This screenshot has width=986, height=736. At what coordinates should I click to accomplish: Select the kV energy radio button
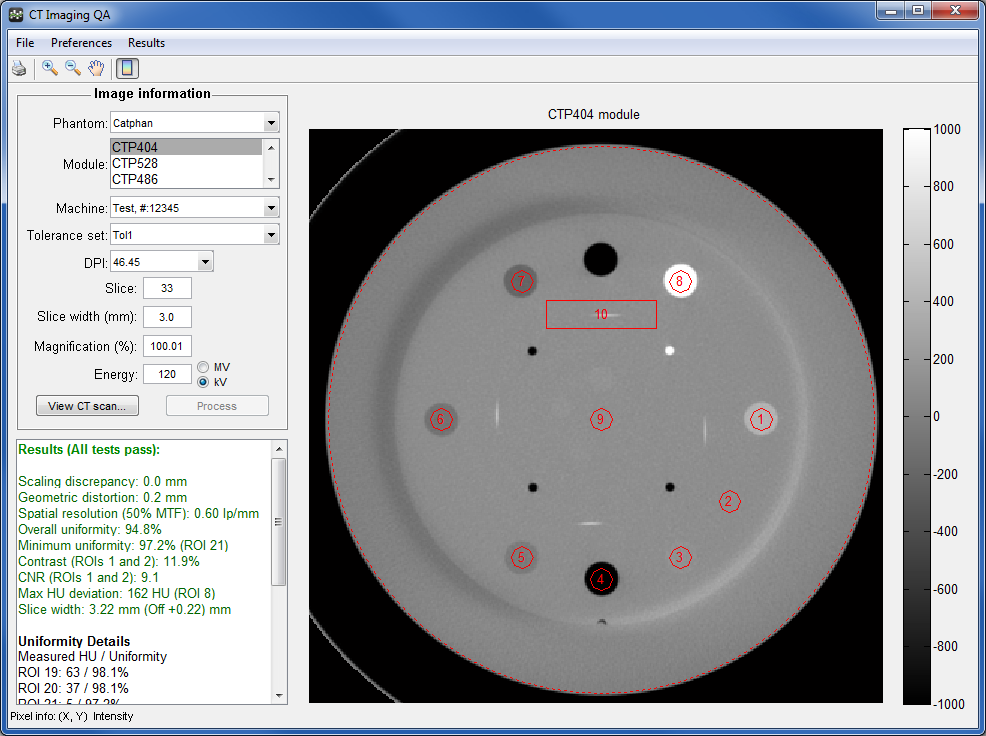(204, 382)
